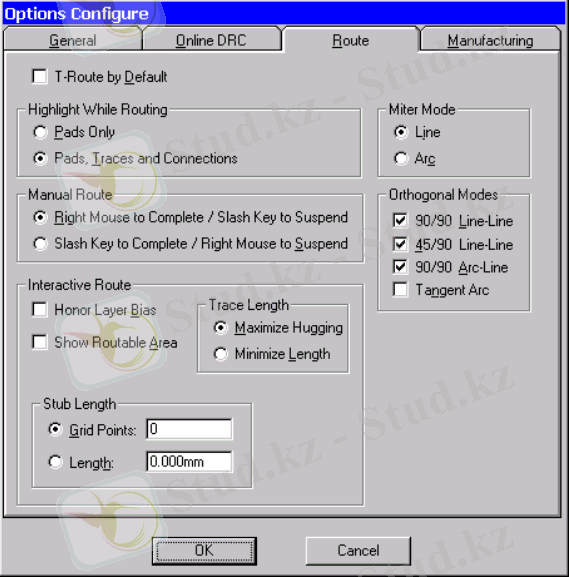Confirm settings with OK button

pos(204,551)
